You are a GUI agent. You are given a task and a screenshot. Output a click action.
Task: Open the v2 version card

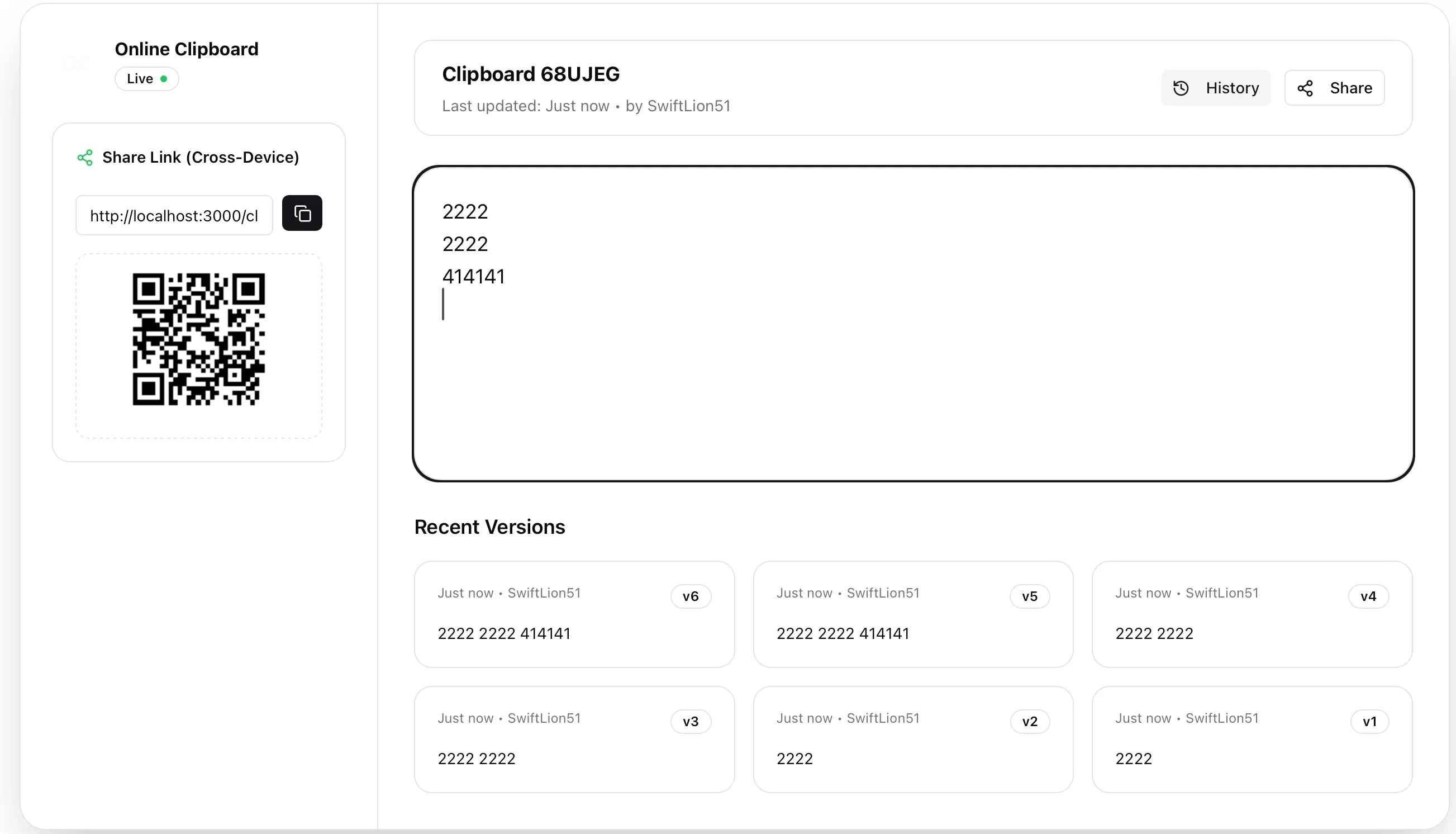pos(912,739)
